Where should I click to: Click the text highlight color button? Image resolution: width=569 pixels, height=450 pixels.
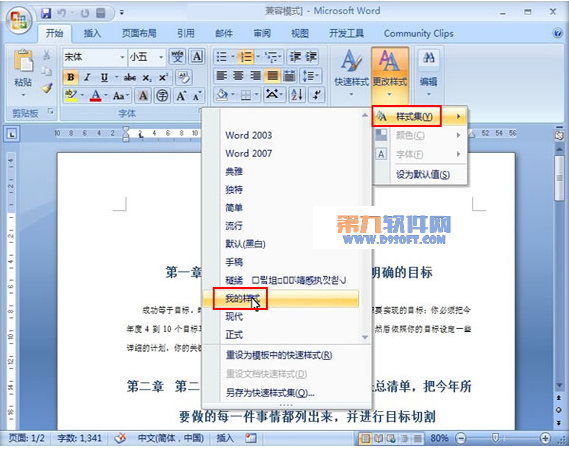71,95
